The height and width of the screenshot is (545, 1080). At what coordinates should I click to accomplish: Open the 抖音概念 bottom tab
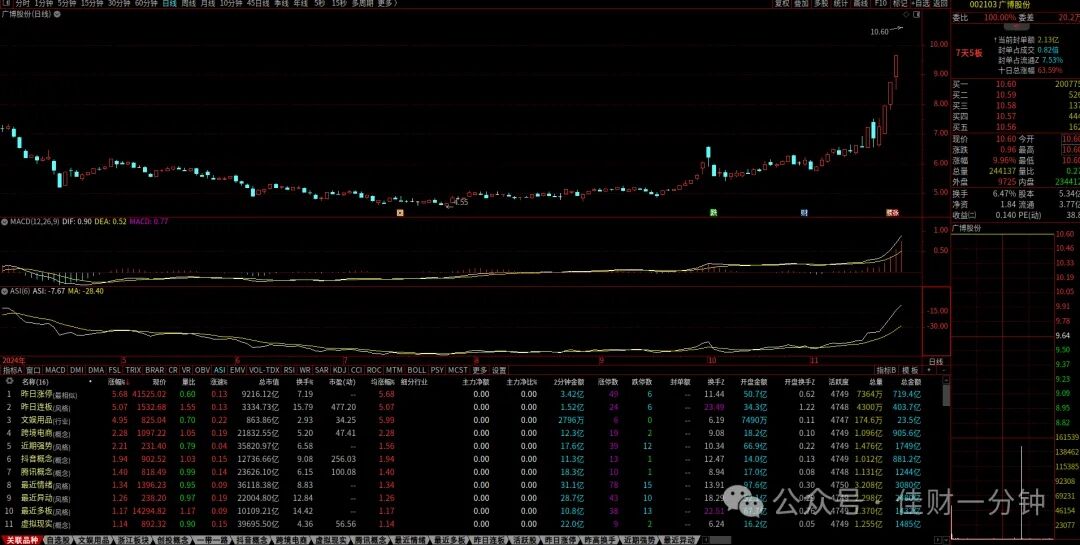(253, 540)
